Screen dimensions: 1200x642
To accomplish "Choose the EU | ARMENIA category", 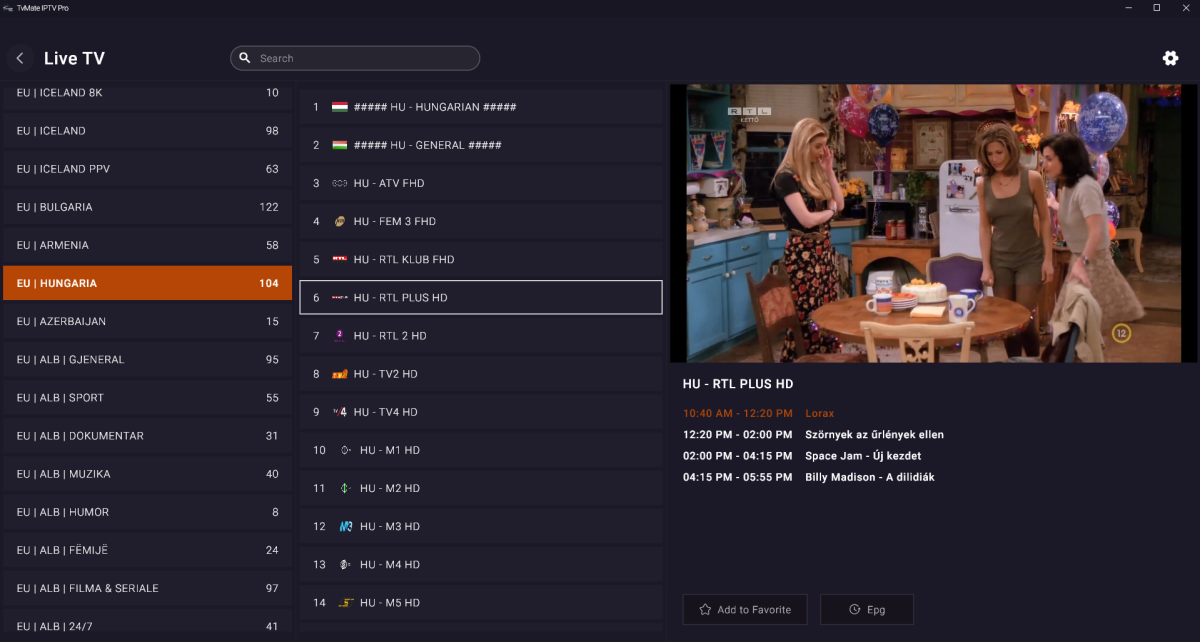I will [147, 245].
